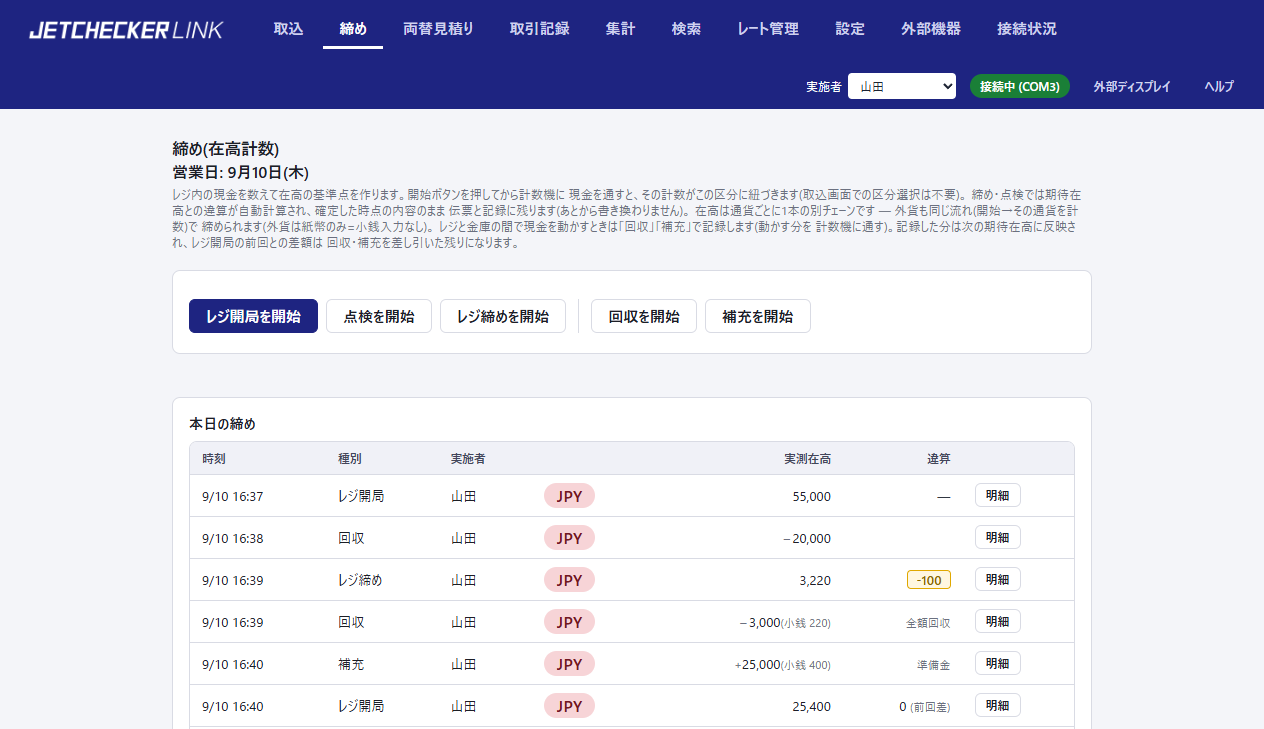Screen dimensions: 1264x729
Task: Open 明細 for the 補充 row
Action: click(998, 664)
